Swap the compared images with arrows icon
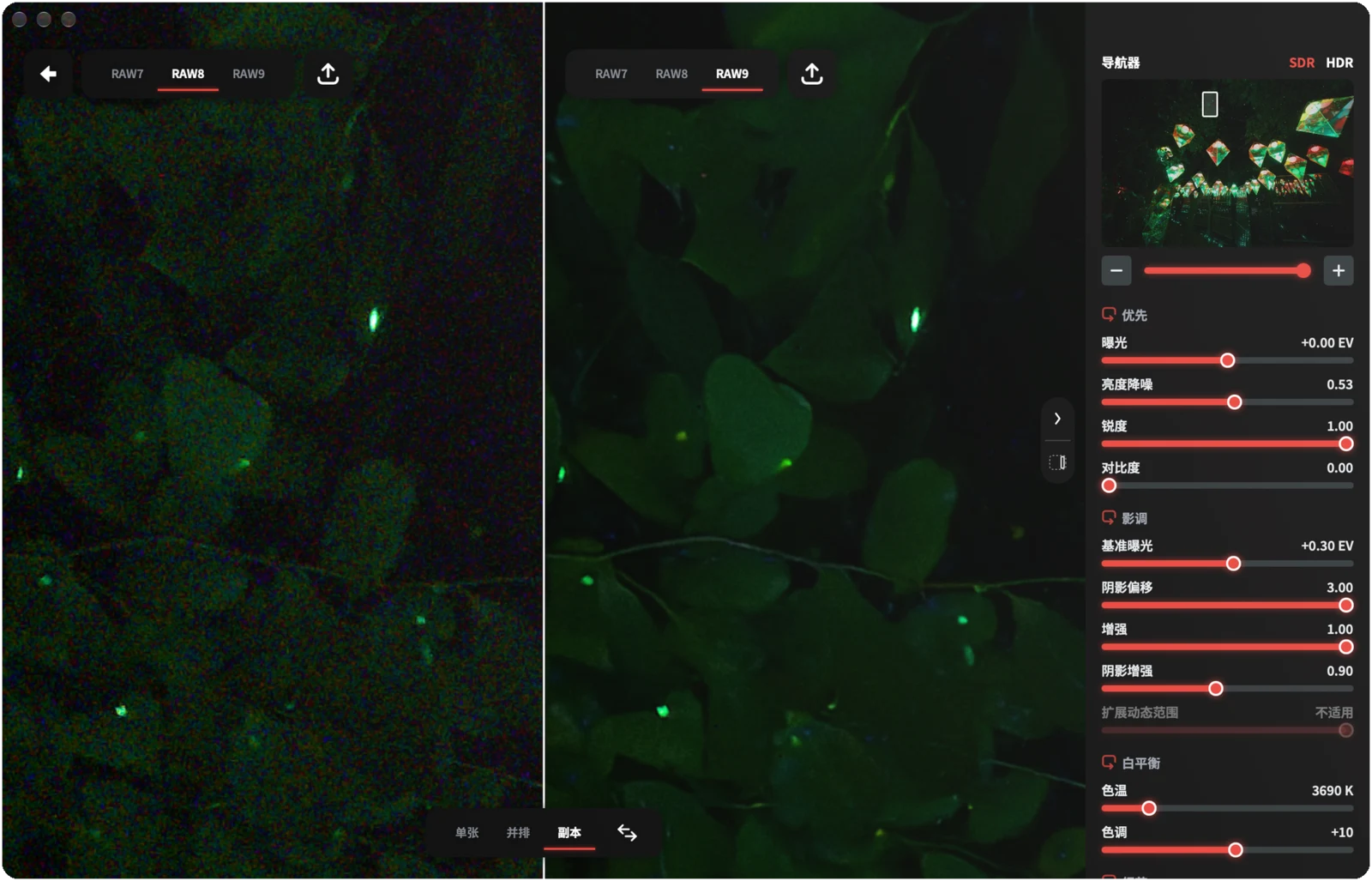This screenshot has width=1372, height=881. [x=627, y=833]
